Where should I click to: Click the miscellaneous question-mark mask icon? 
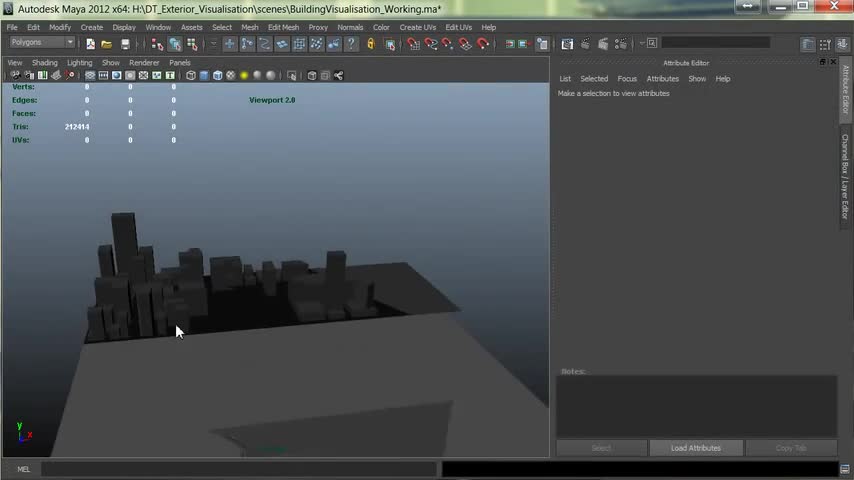pos(351,44)
